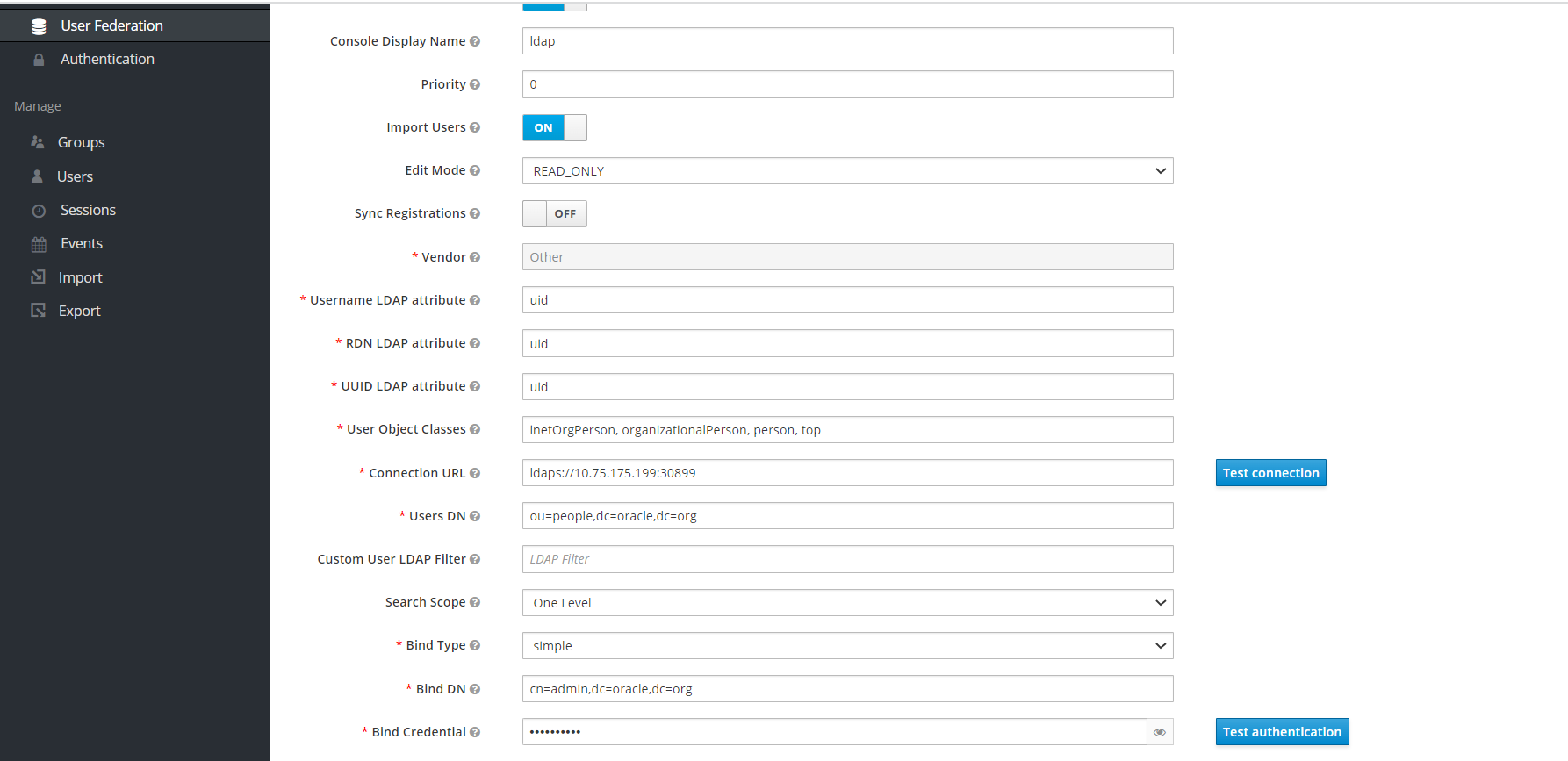Show help tooltip for Import Users
Screen dimensions: 1568x761
(475, 127)
